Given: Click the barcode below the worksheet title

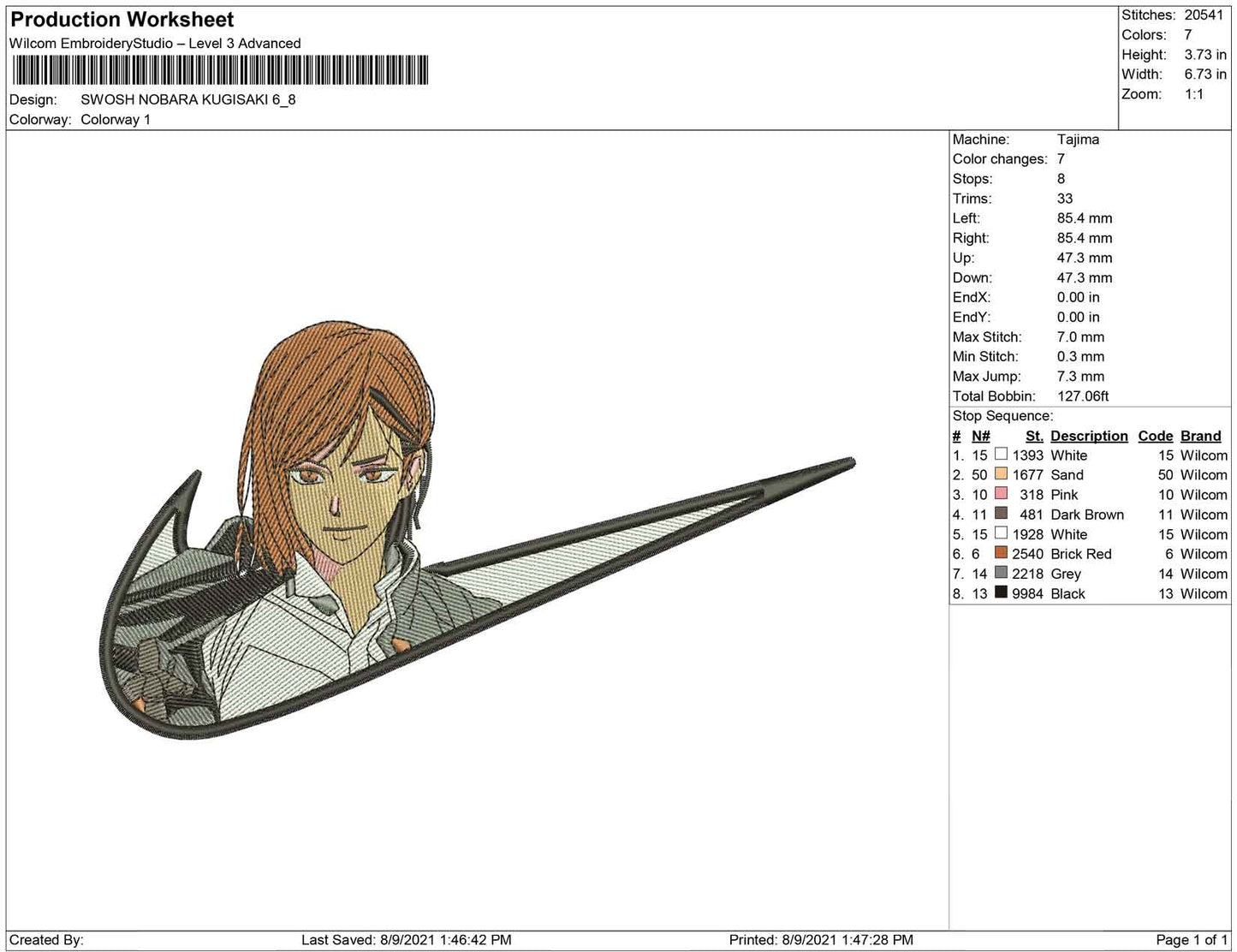Looking at the screenshot, I should (218, 70).
